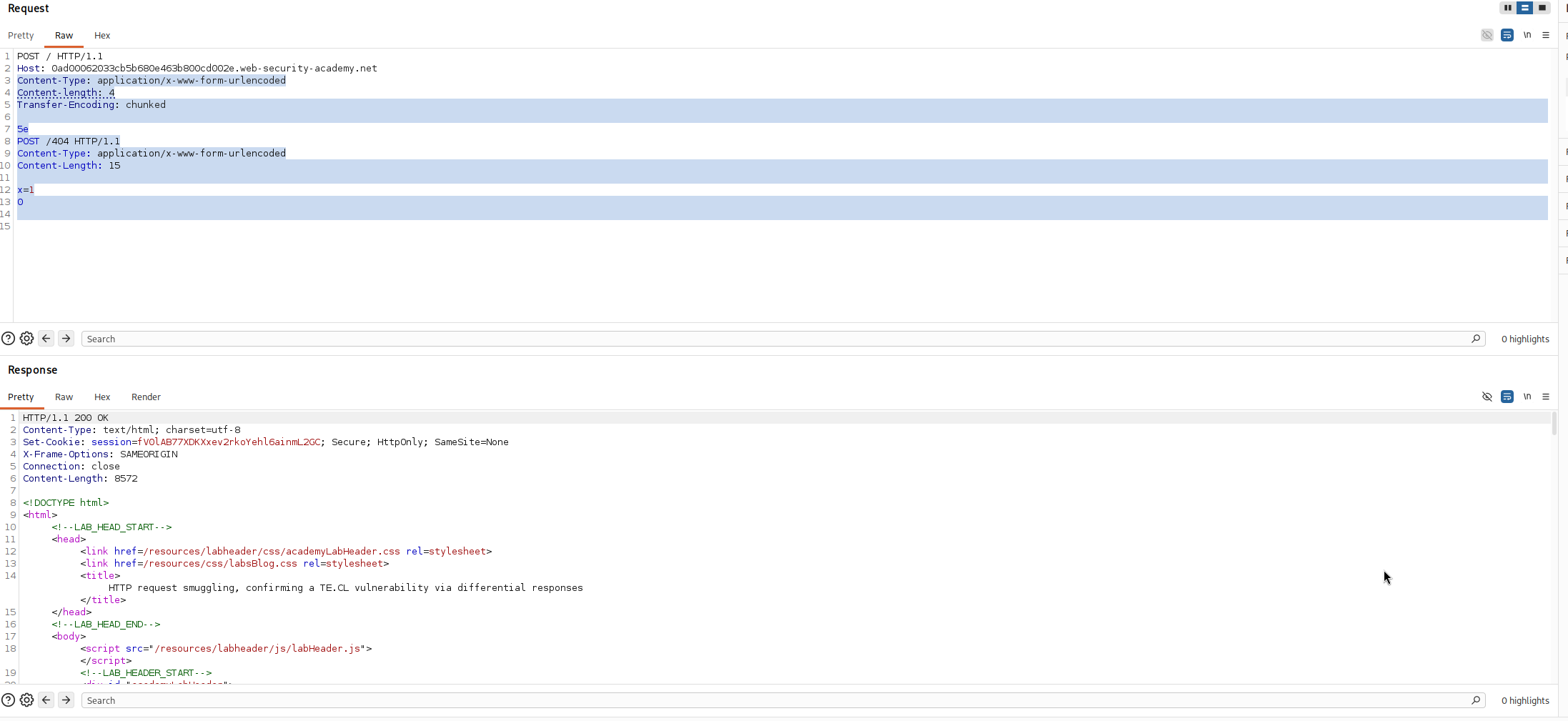Screen dimensions: 1568x721
Task: Focus the Request search input field
Action: (x=775, y=339)
